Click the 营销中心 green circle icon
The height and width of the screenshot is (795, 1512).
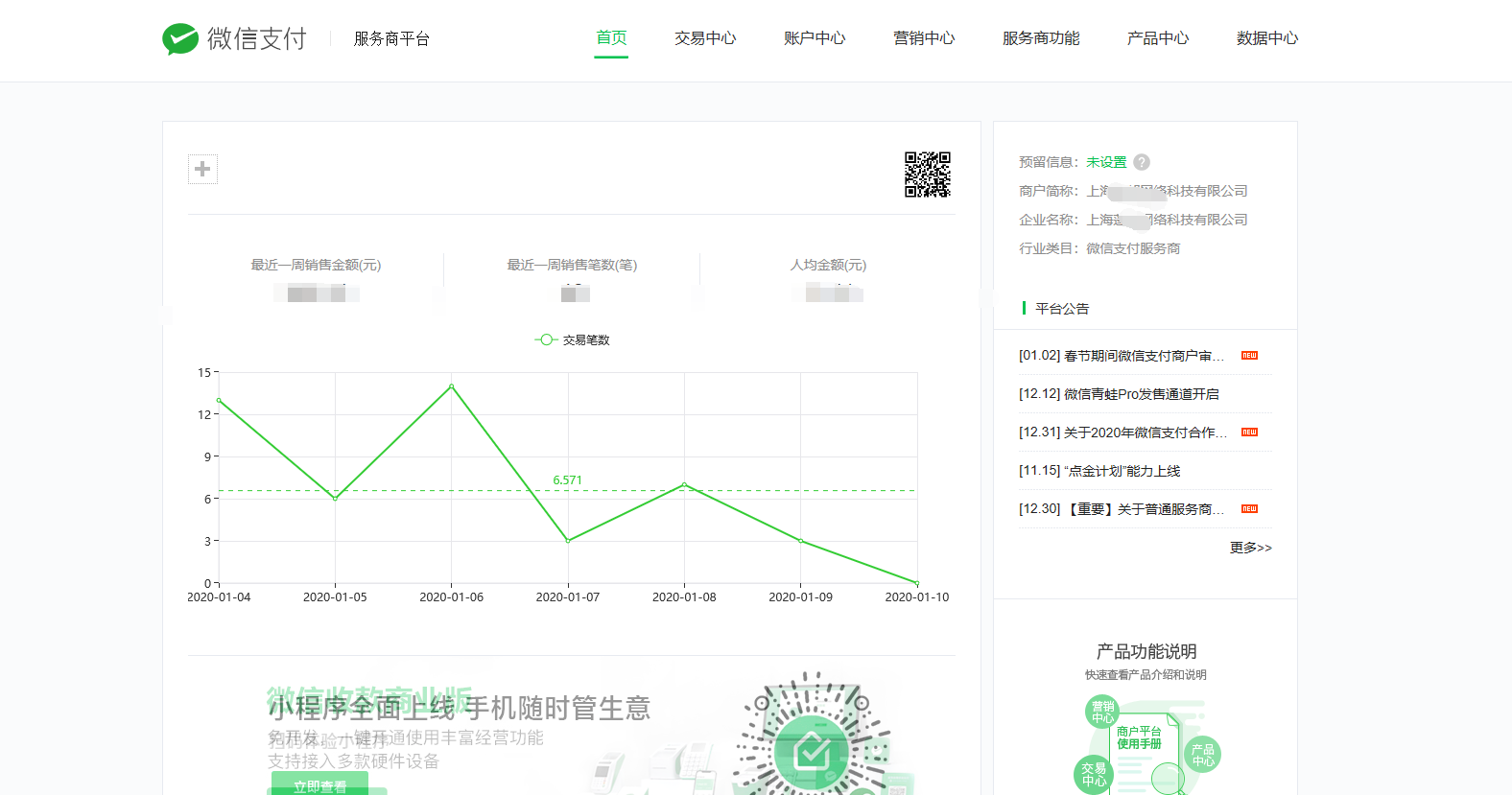(x=1102, y=712)
